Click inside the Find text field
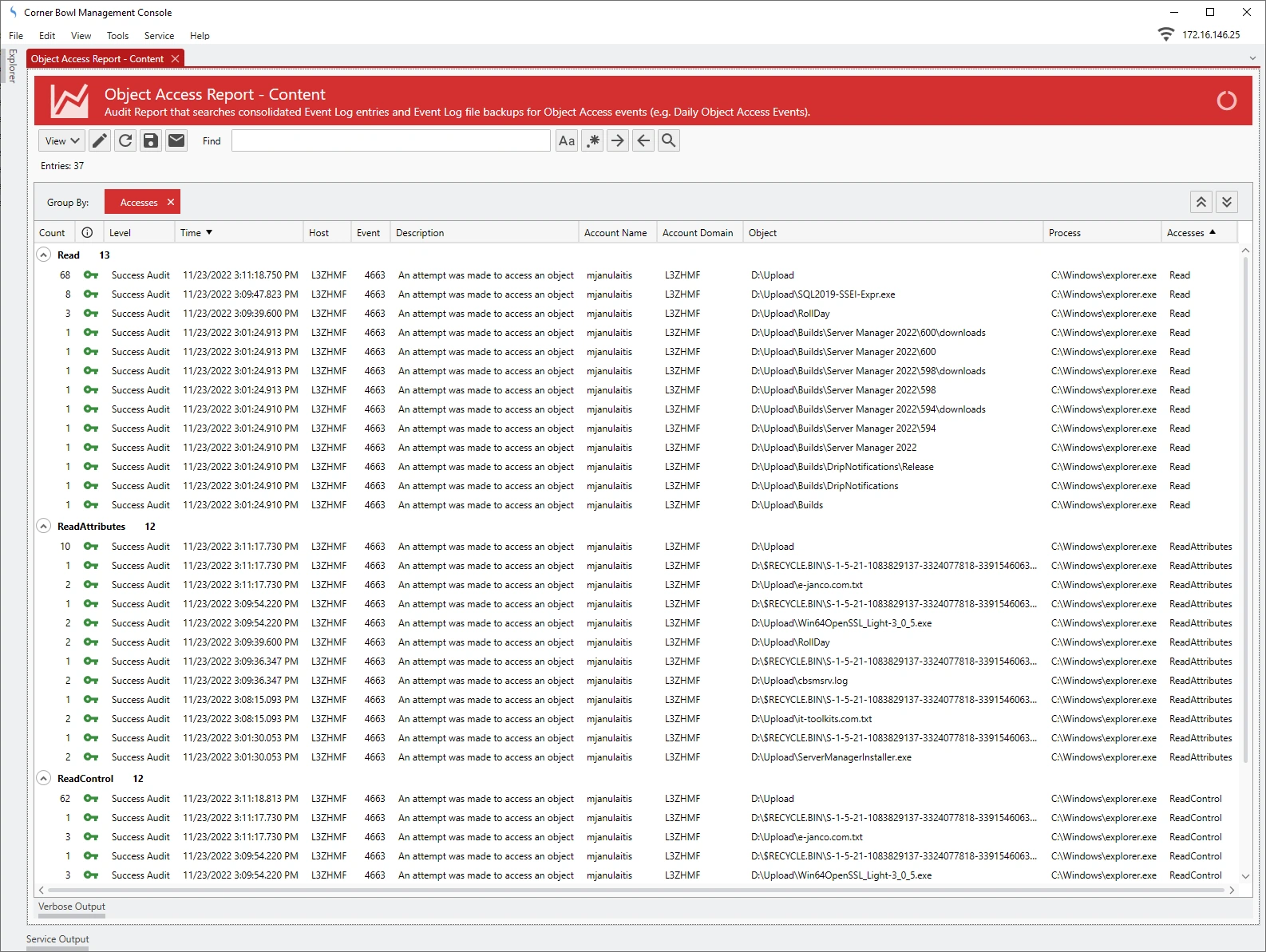Image resolution: width=1266 pixels, height=952 pixels. coord(390,141)
